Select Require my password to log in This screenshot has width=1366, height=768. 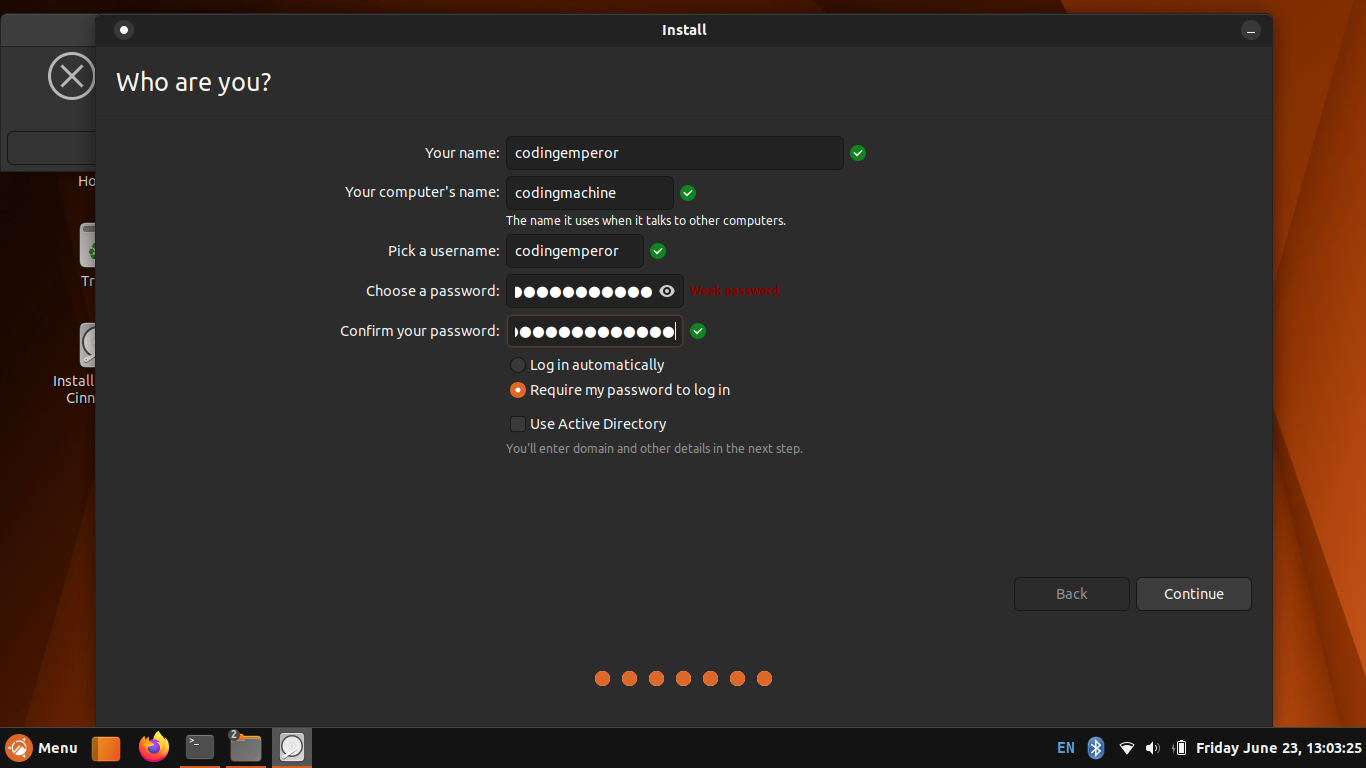[x=620, y=390]
